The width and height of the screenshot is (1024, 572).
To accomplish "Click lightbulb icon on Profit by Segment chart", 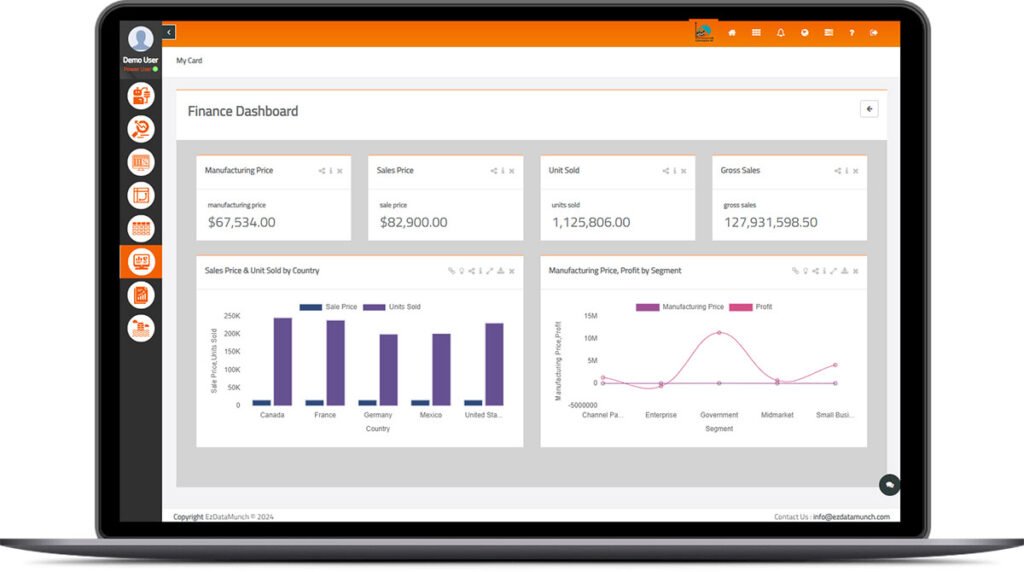I will pyautogui.click(x=806, y=271).
